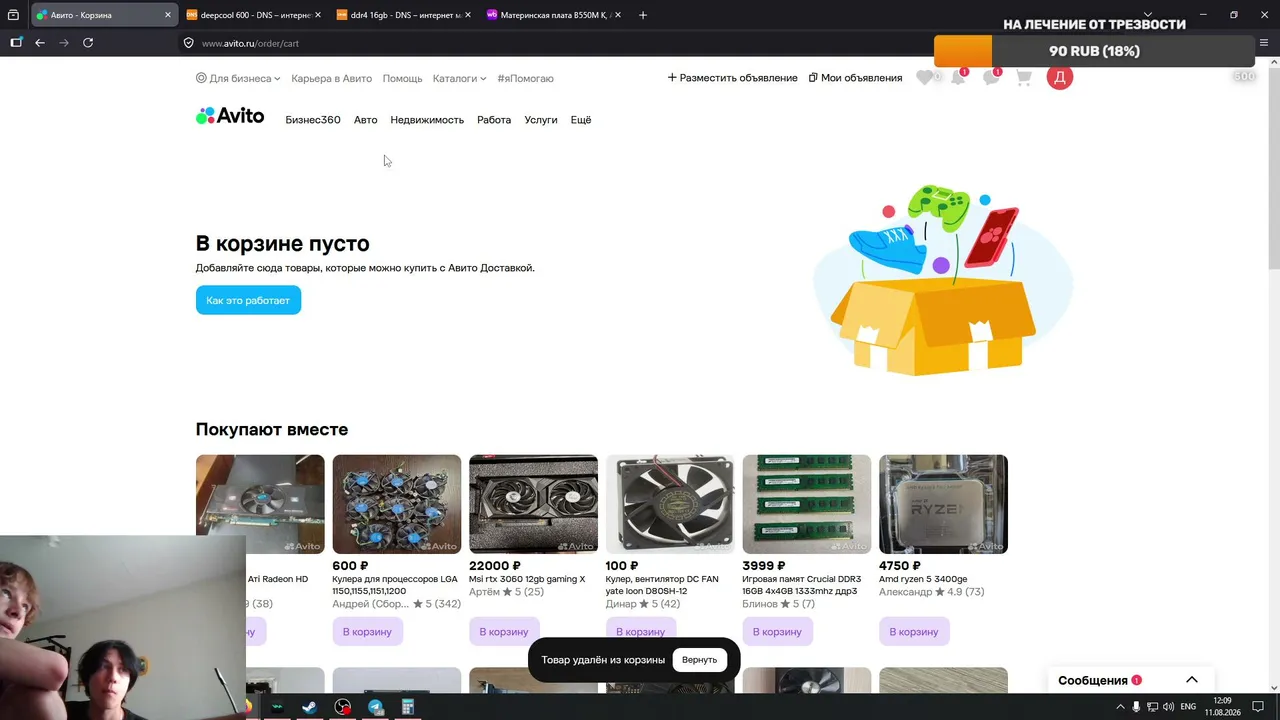Open the Работа category
Screen dimensions: 1280x720
[x=494, y=120]
